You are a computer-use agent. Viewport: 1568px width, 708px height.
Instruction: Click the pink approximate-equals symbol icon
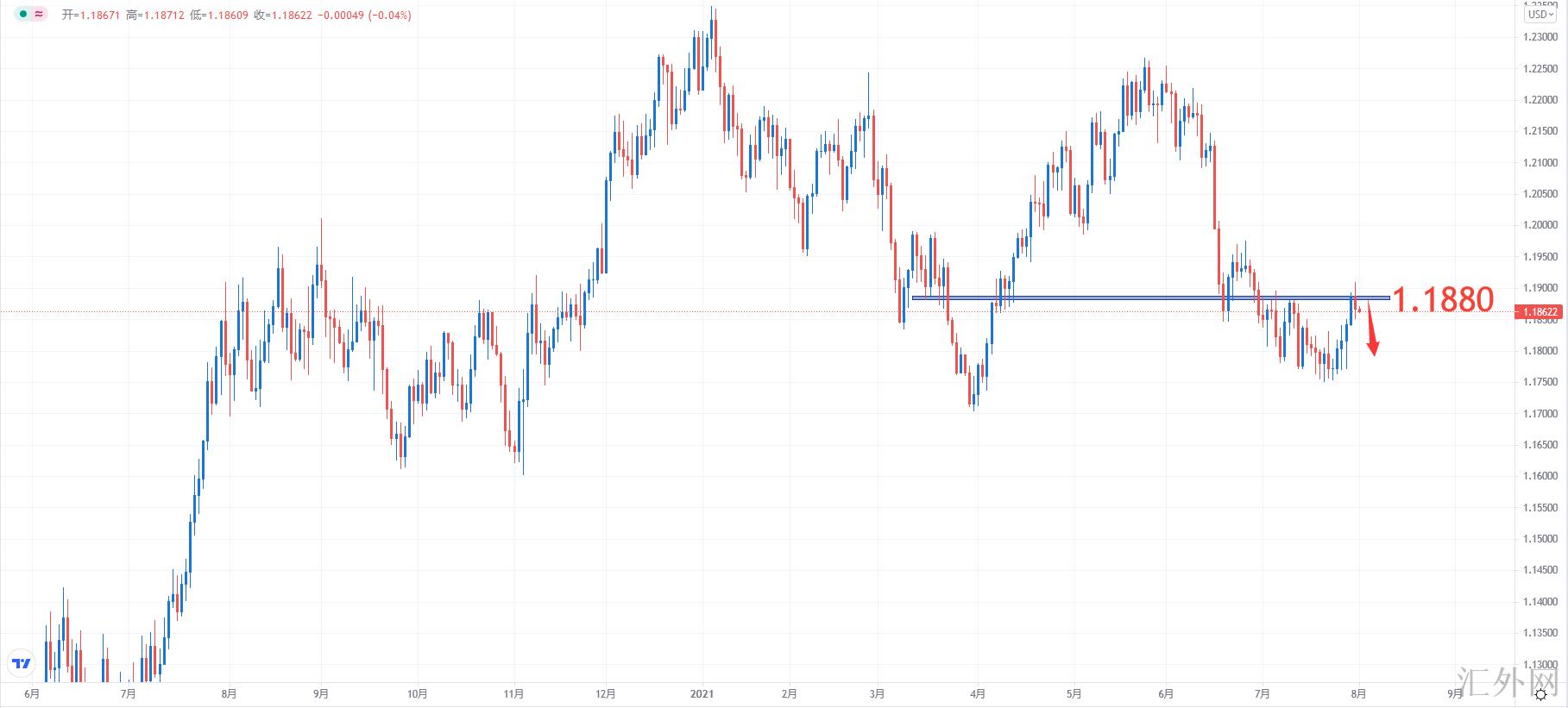tap(39, 15)
